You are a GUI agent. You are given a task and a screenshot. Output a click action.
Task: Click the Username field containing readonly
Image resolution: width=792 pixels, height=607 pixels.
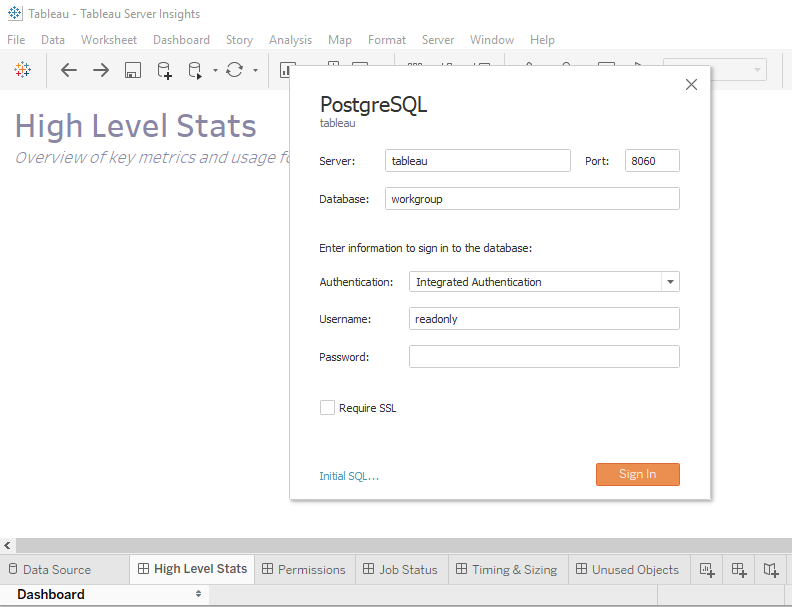[x=544, y=319]
